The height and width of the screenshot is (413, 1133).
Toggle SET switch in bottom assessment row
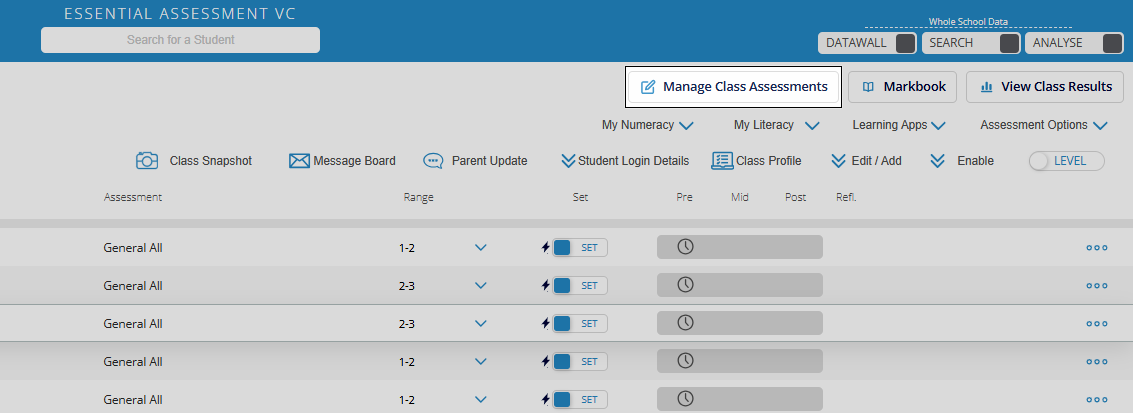pos(580,399)
